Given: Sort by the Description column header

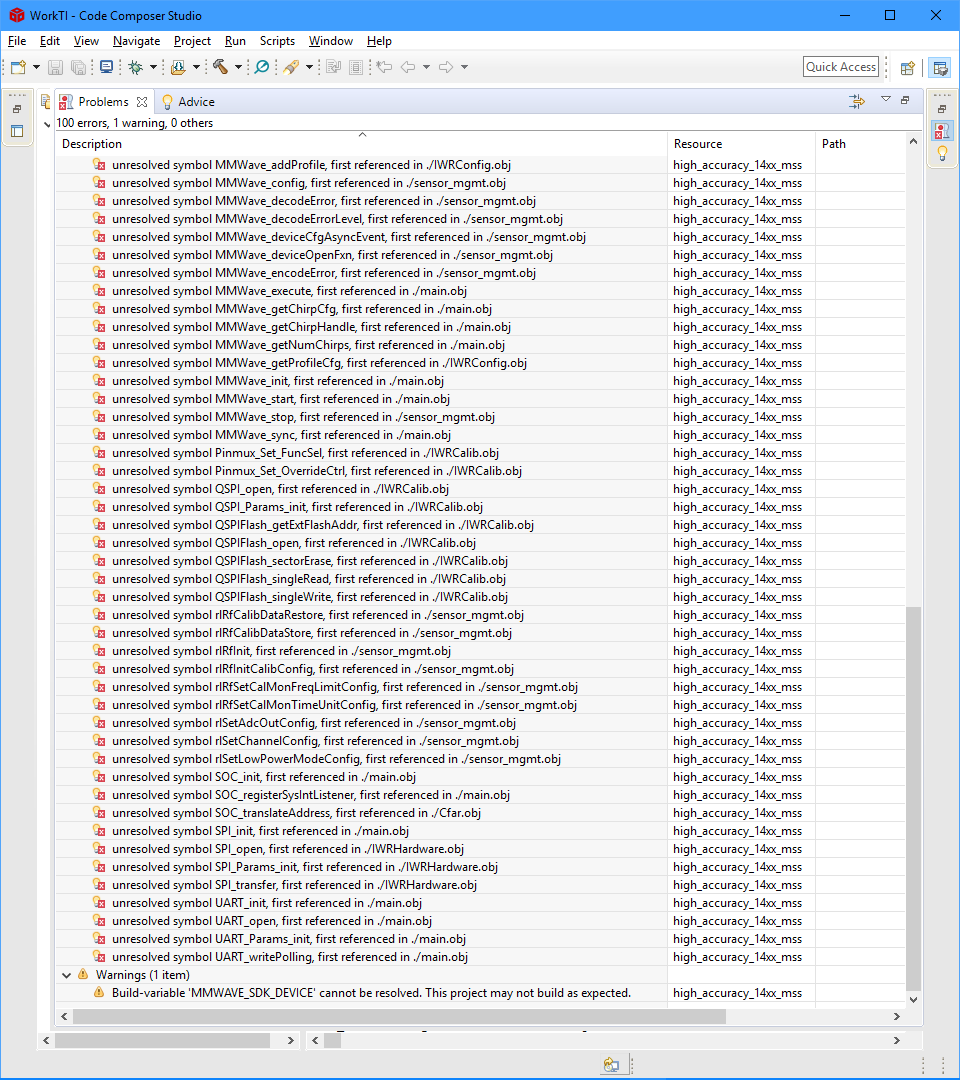Looking at the screenshot, I should pyautogui.click(x=361, y=144).
